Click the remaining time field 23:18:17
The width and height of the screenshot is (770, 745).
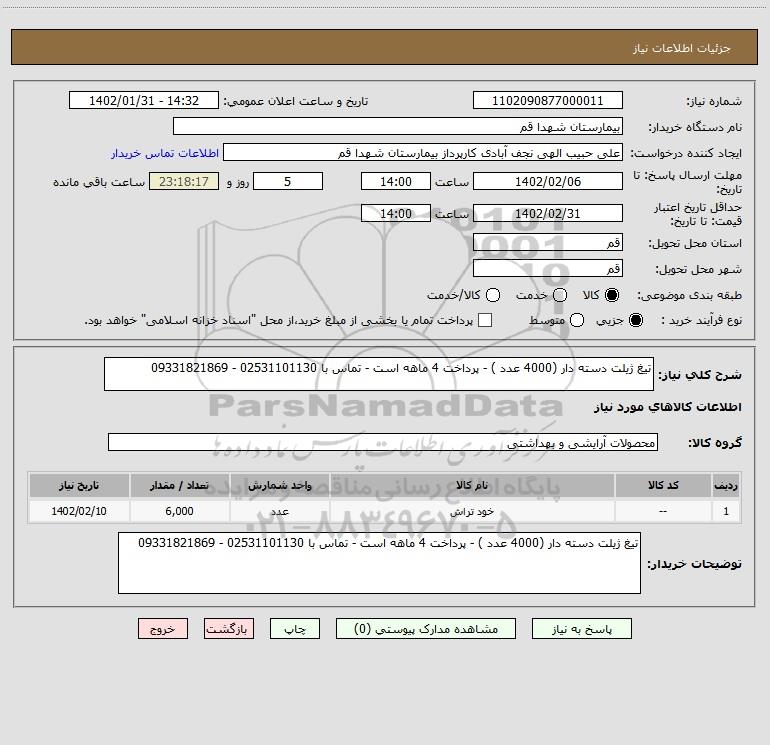(x=184, y=181)
